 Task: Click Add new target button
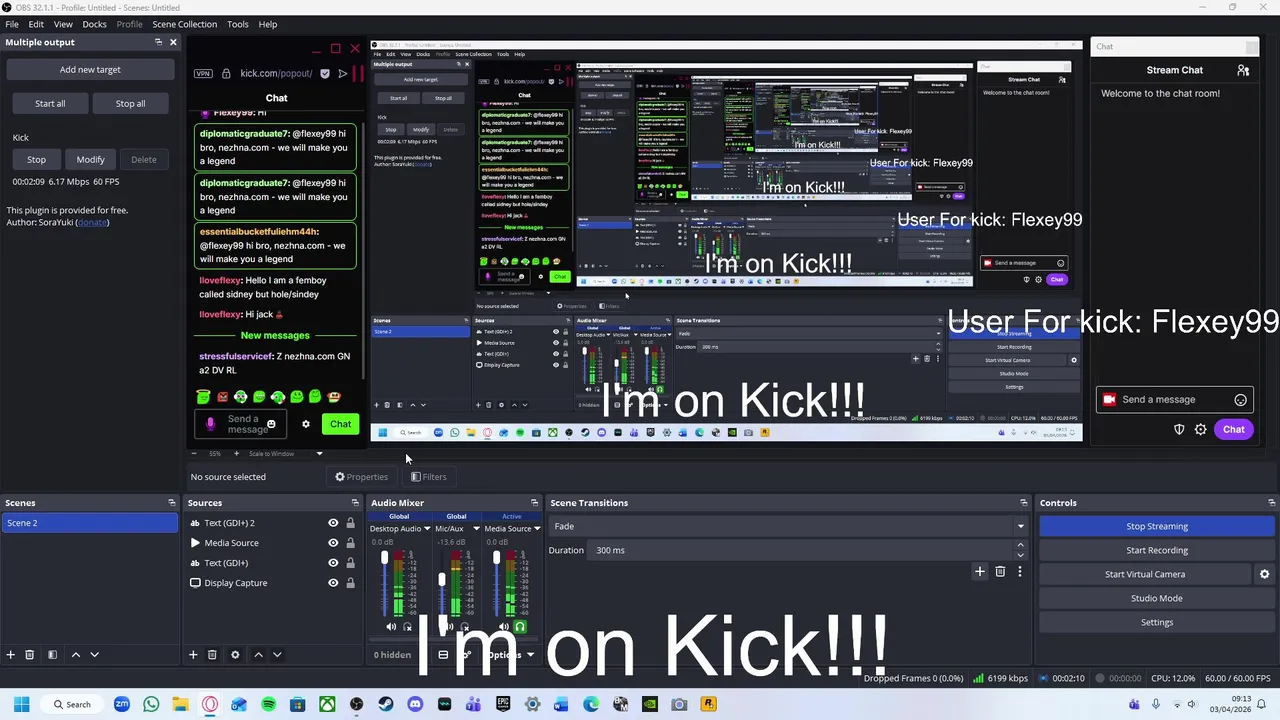90,70
